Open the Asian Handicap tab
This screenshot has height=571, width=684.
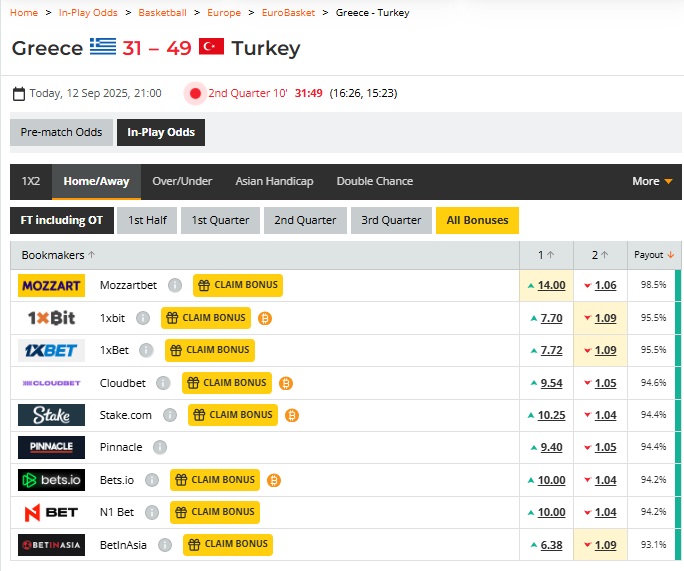274,181
